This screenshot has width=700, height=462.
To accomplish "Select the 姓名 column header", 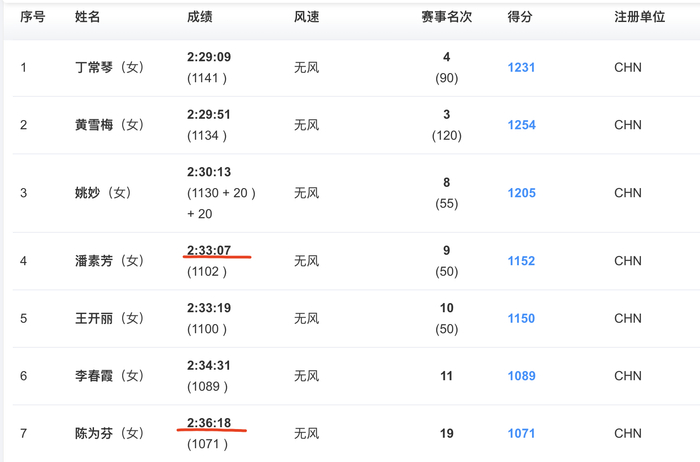I will point(88,17).
